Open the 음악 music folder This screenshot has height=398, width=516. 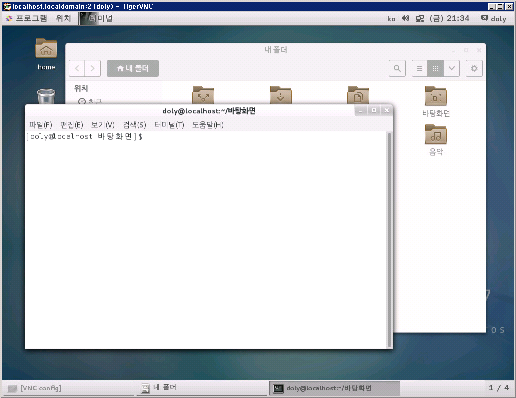(436, 140)
